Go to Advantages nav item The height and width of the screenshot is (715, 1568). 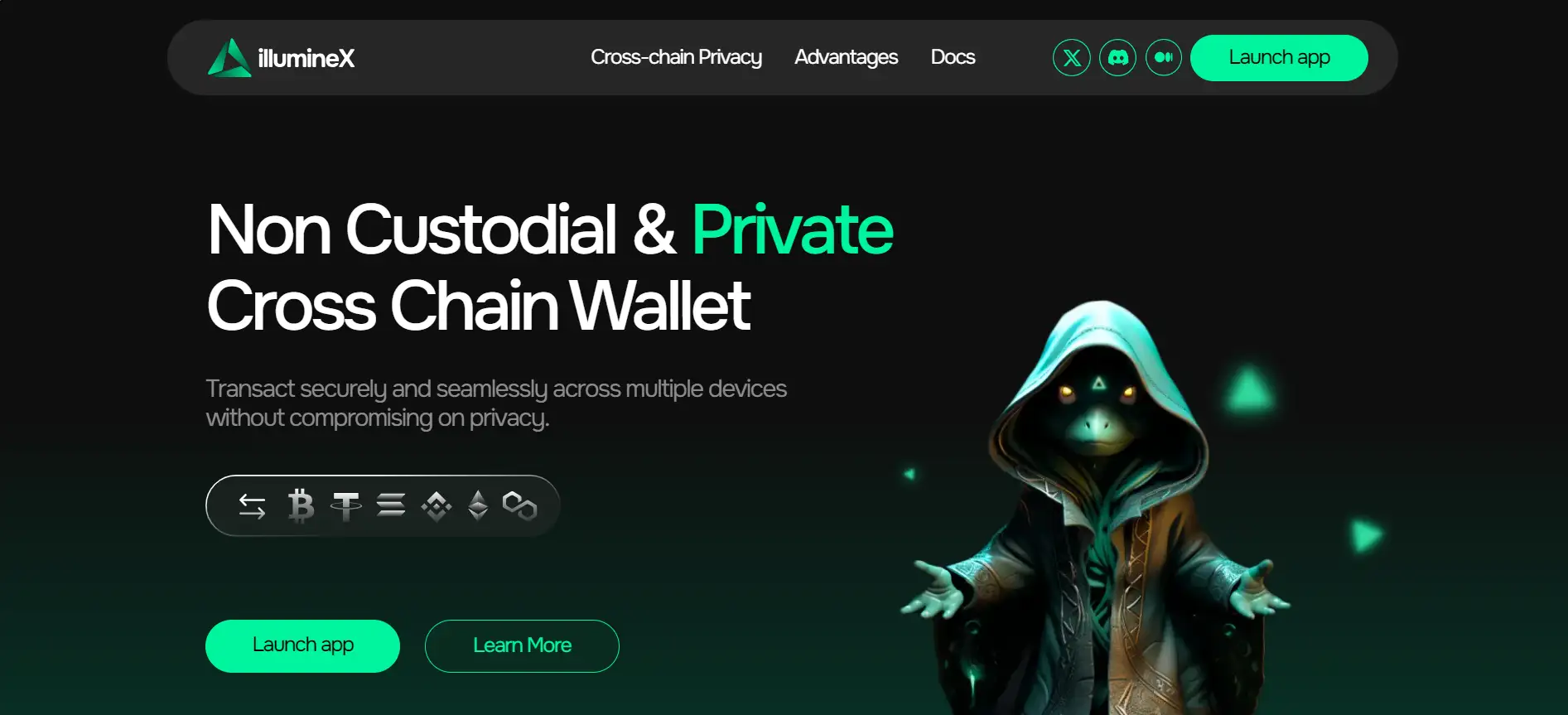(846, 57)
